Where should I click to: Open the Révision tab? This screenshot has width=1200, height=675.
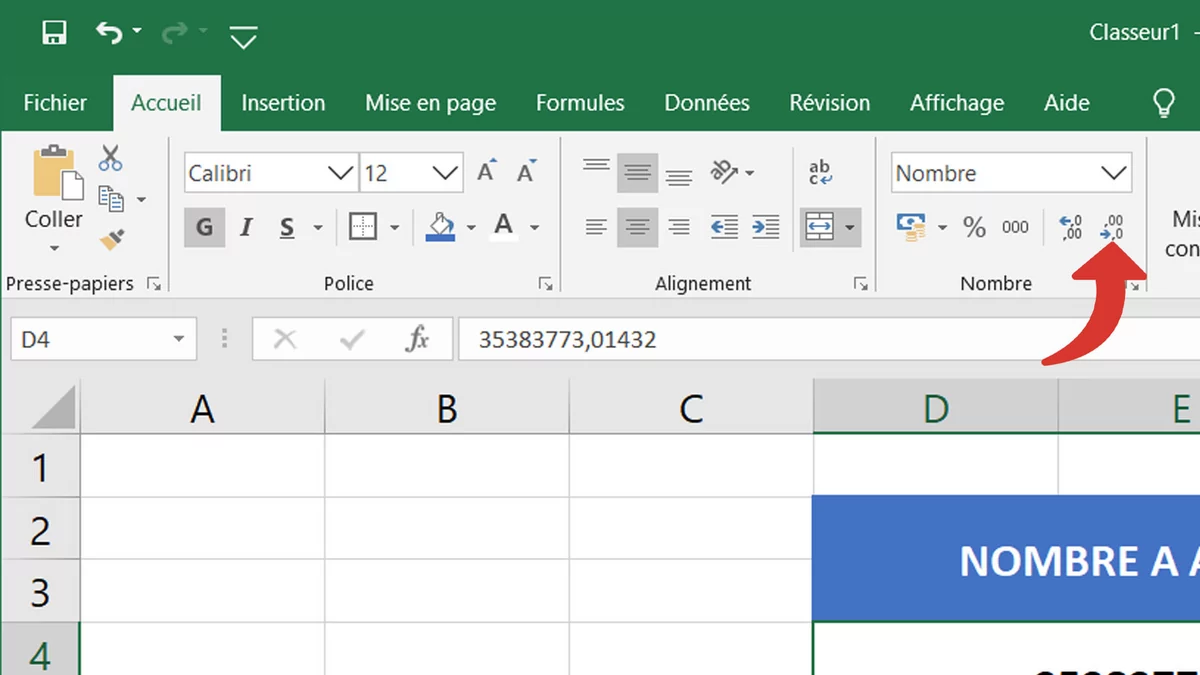point(829,103)
